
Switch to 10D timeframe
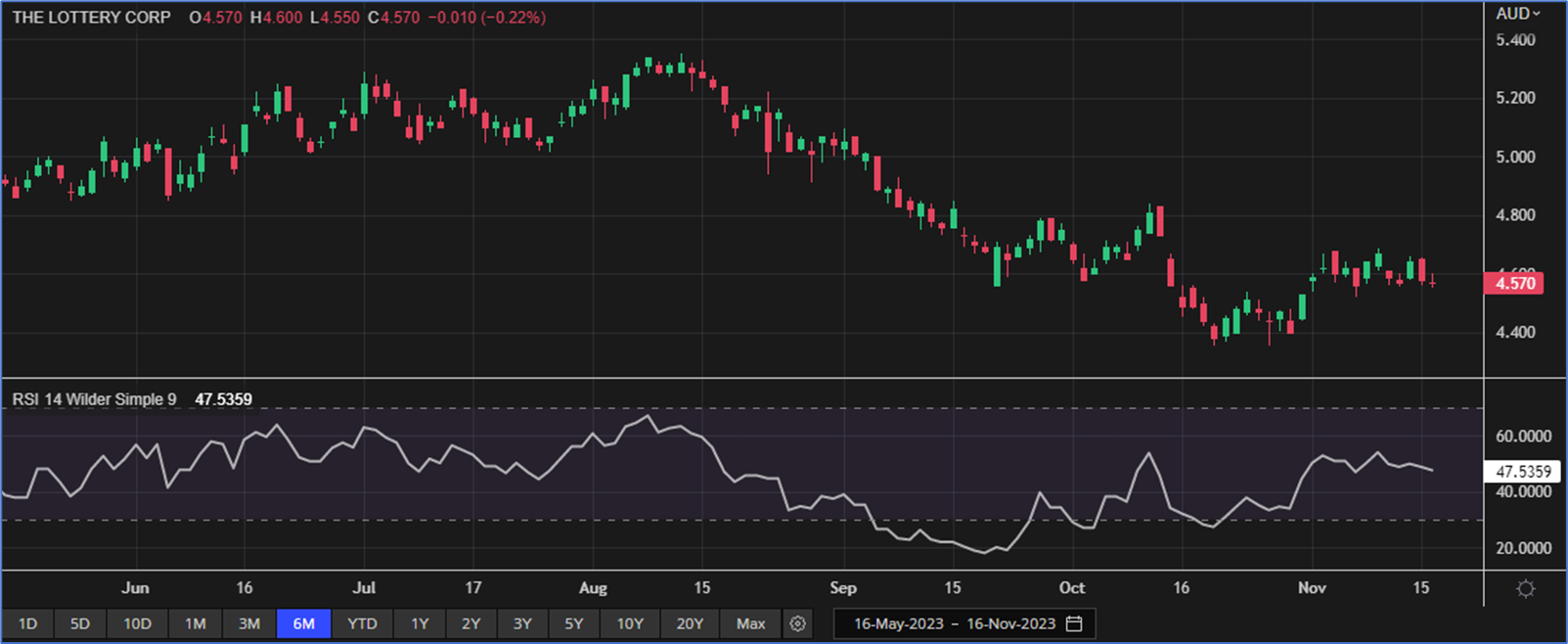pos(137,623)
